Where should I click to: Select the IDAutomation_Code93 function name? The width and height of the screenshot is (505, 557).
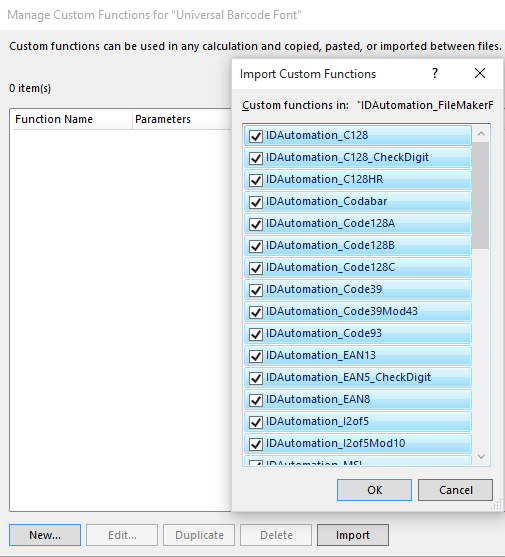click(x=324, y=334)
